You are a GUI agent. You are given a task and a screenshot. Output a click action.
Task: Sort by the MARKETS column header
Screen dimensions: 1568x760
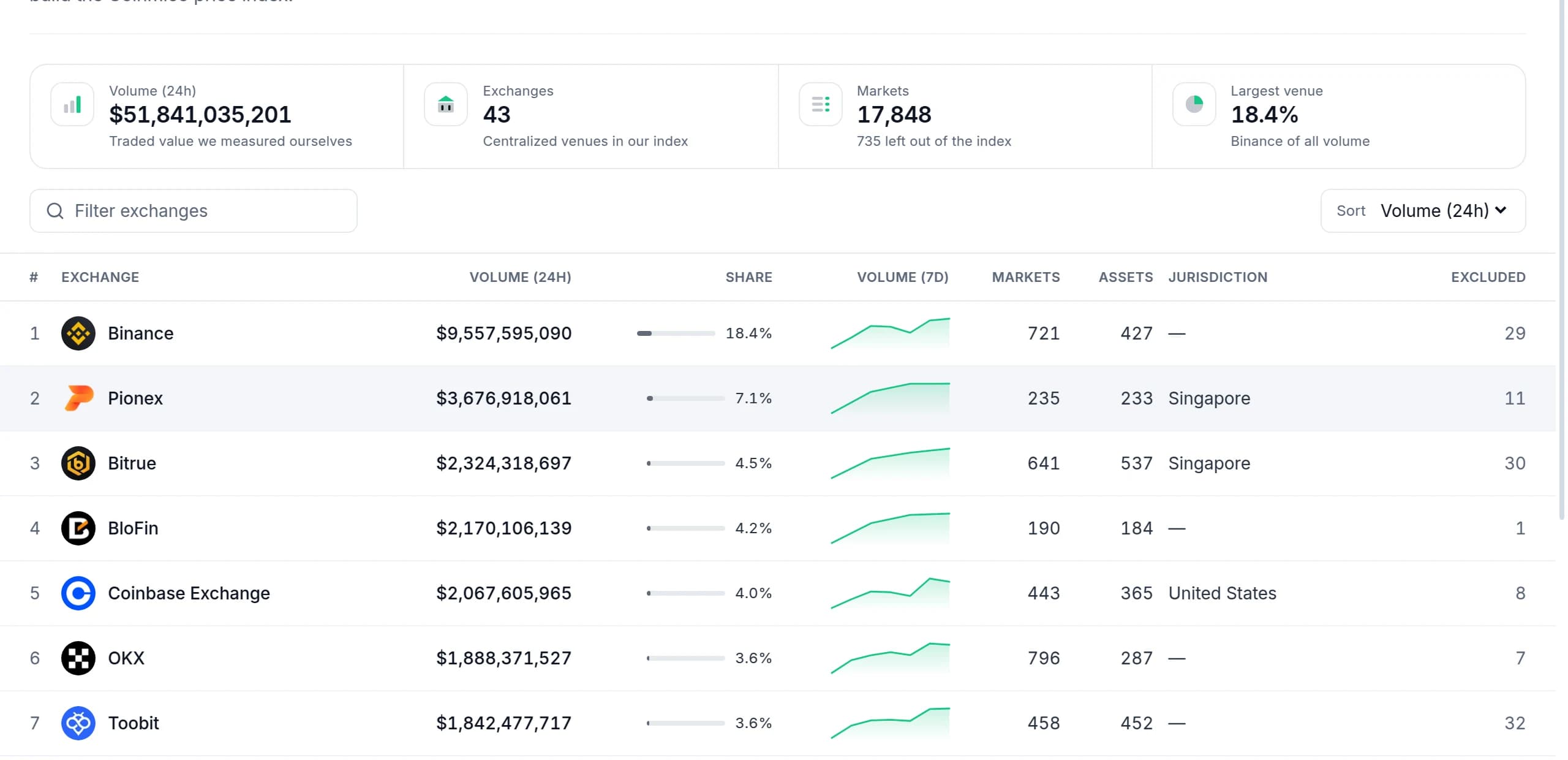tap(1026, 277)
